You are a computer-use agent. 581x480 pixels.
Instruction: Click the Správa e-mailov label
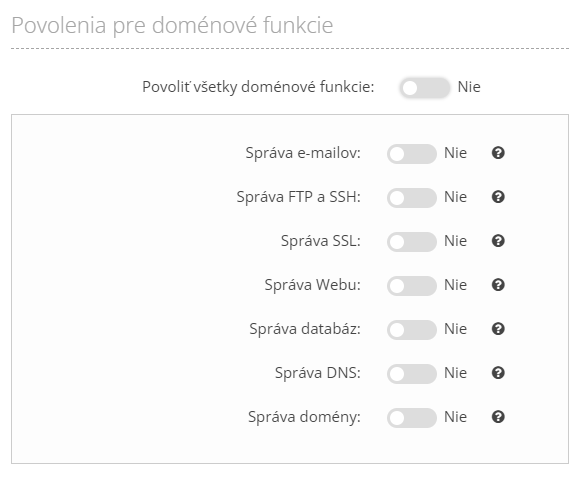coord(303,153)
